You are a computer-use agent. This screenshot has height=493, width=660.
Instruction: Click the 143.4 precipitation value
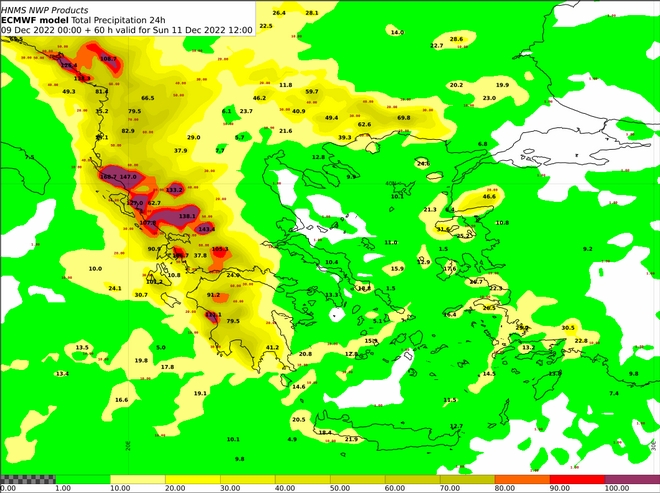(206, 229)
